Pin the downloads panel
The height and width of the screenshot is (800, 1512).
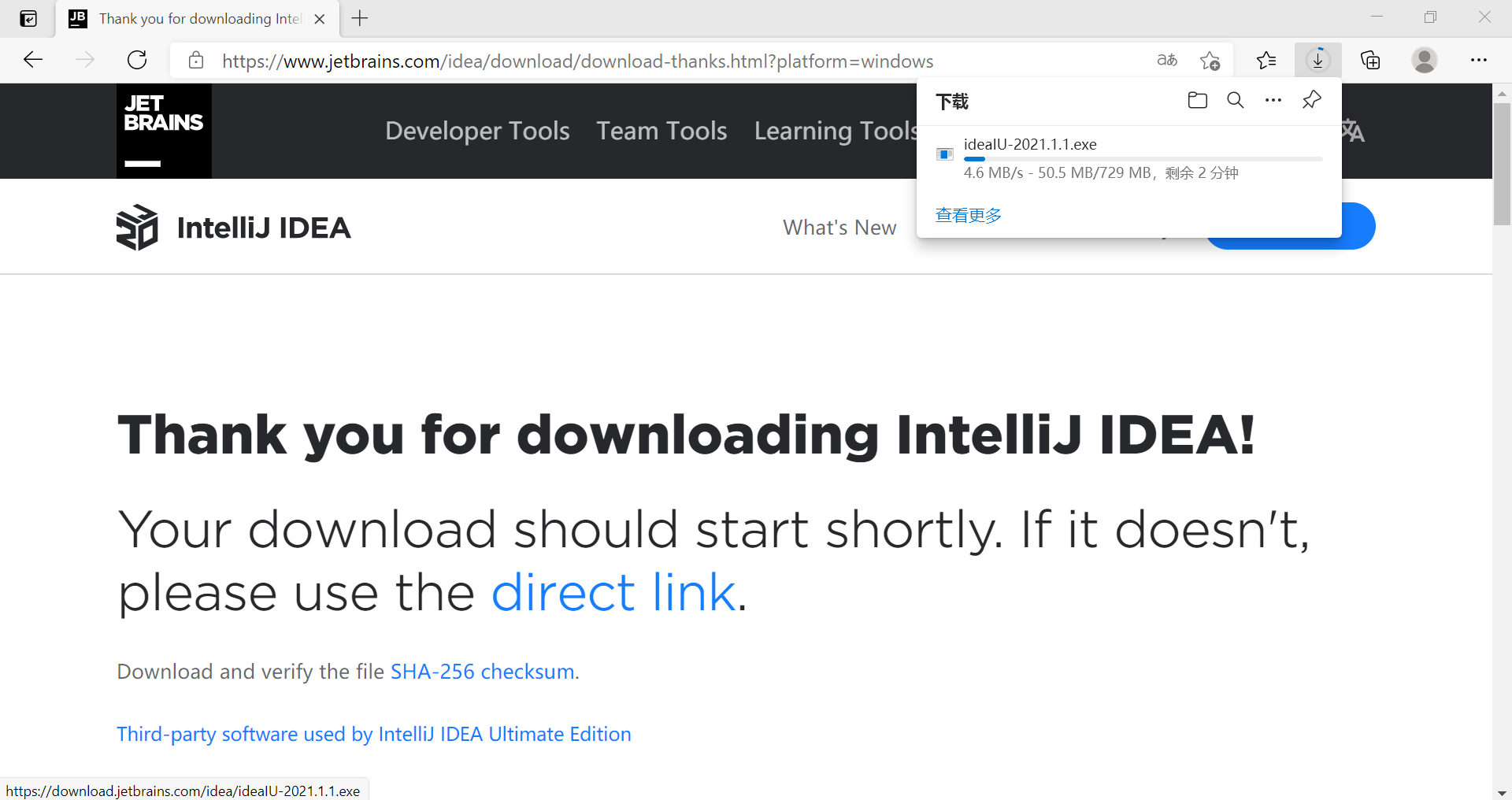(1311, 100)
